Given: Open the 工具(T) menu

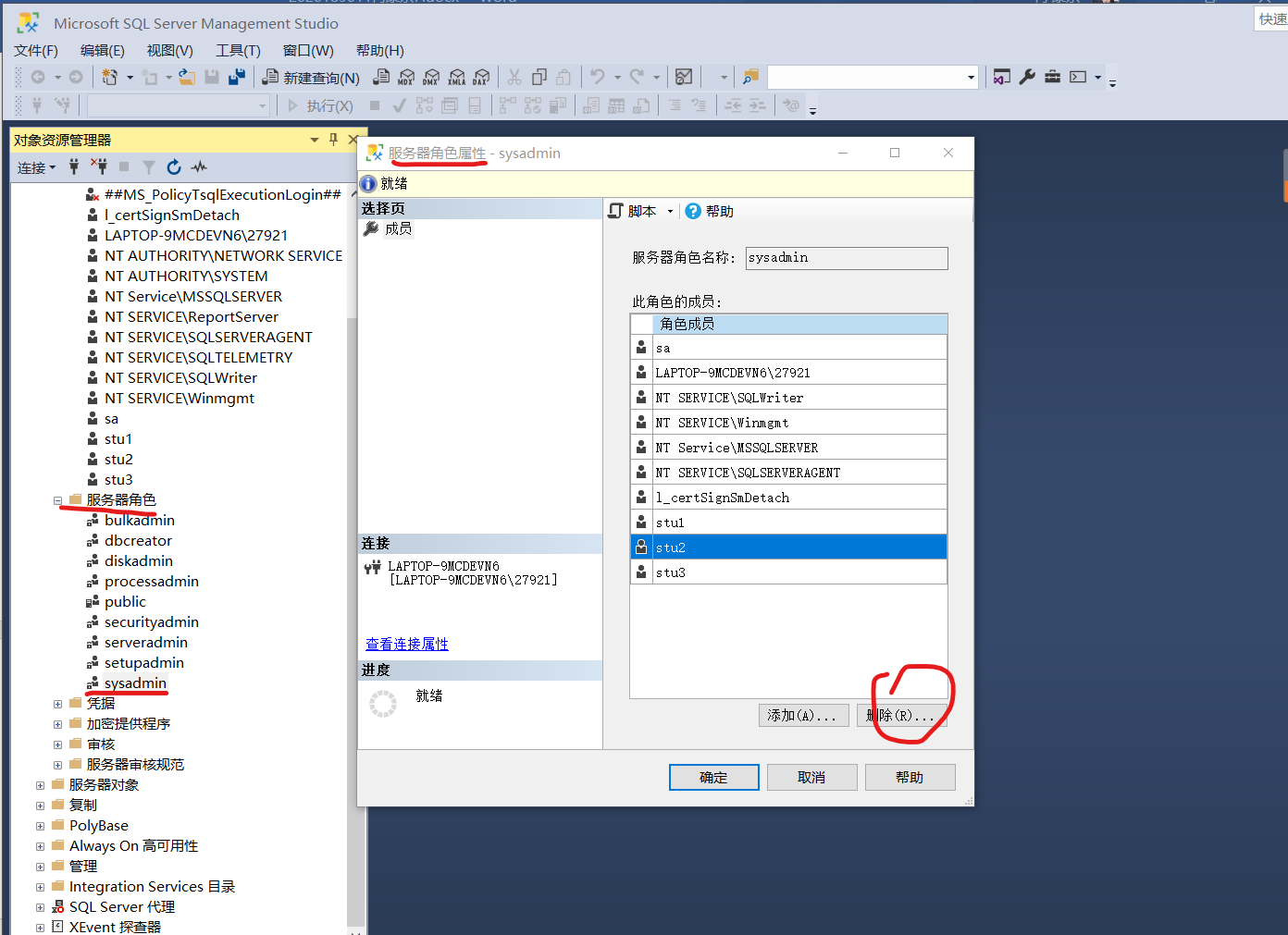Looking at the screenshot, I should coord(238,51).
